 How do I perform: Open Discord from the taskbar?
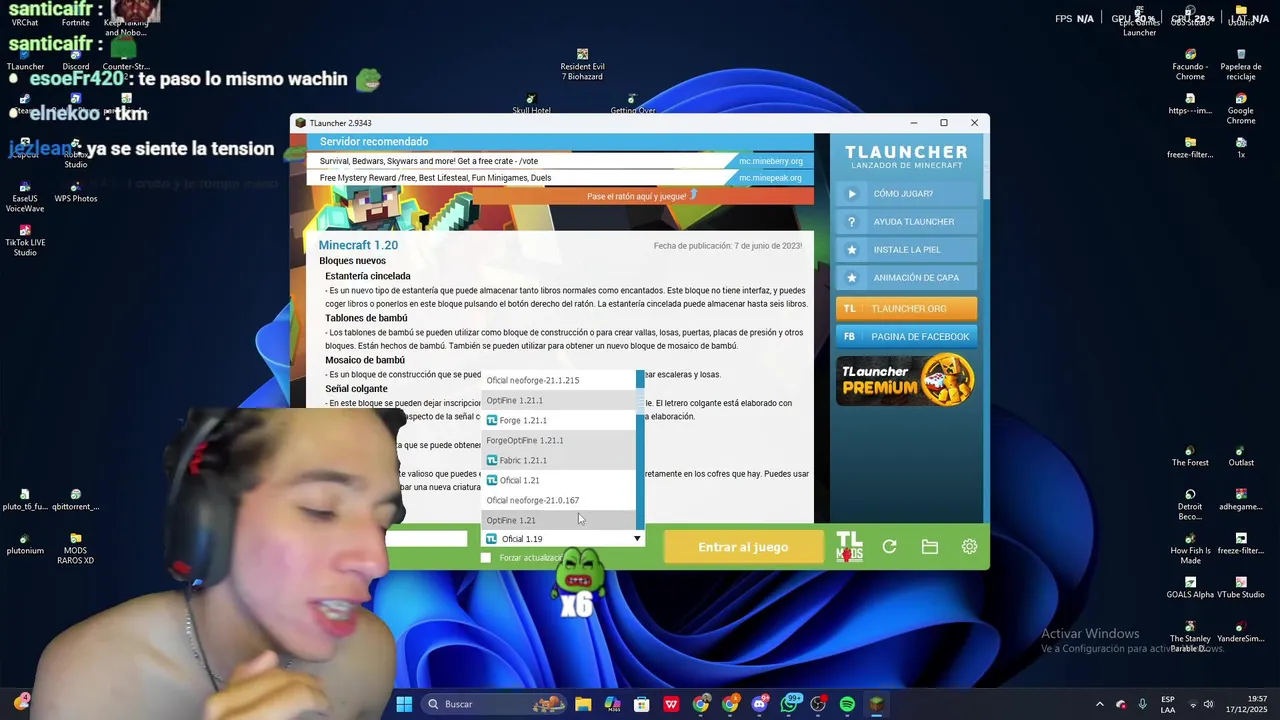pos(759,704)
